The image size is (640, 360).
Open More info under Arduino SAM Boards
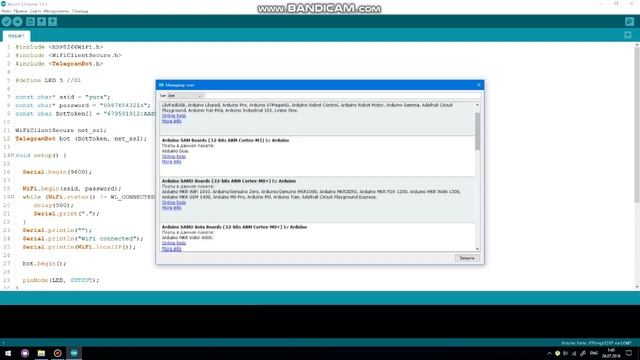coord(171,162)
